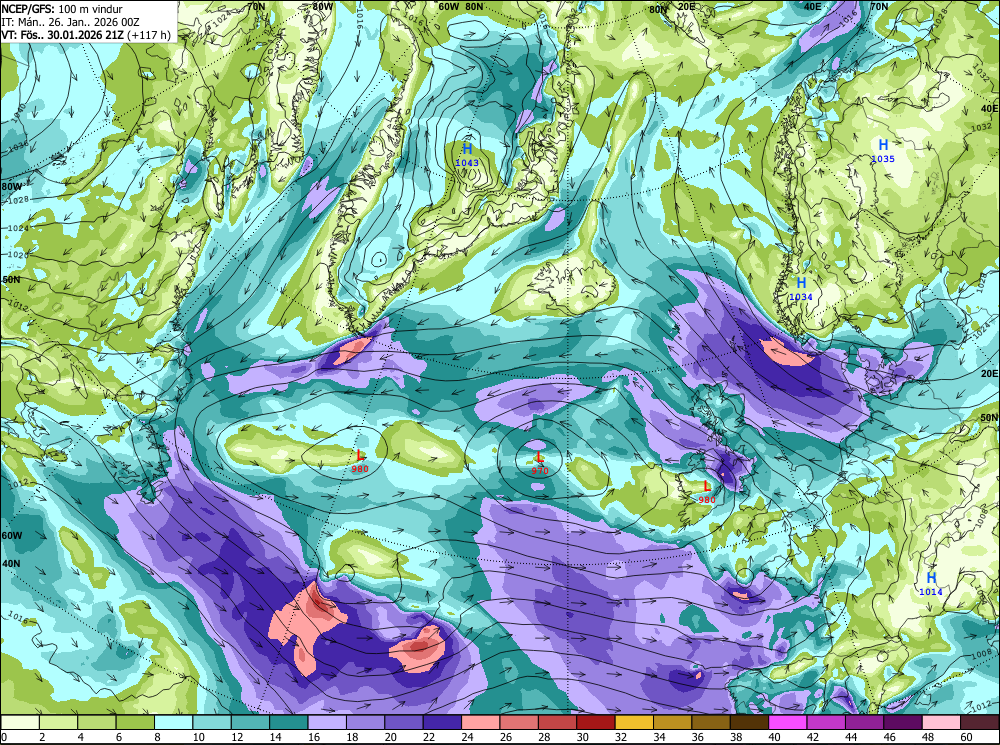The width and height of the screenshot is (1000, 745).
Task: Click the '970' low pressure value
Action: click(x=540, y=471)
